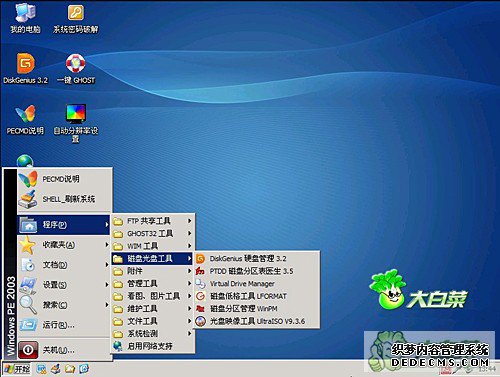The image size is (500, 377).
Task: Expand the 设置(S) submenu arrow
Action: tap(107, 285)
